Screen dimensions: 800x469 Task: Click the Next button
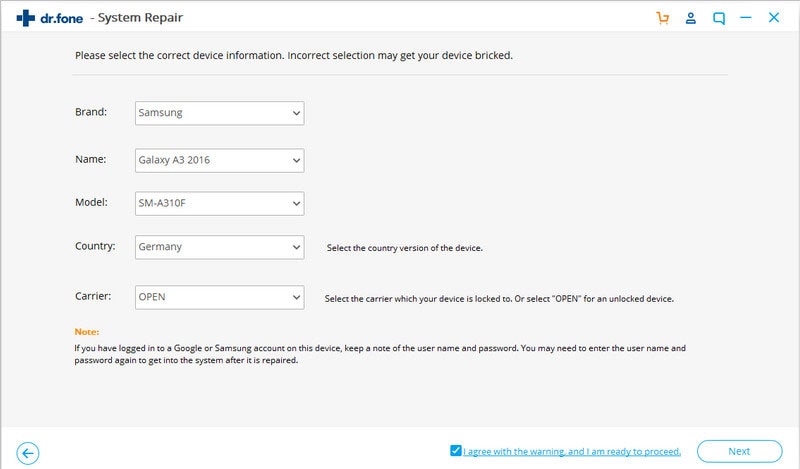coord(739,451)
